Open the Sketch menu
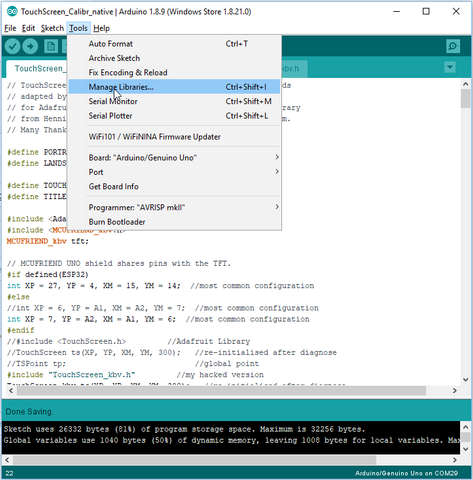Screen dimensions: 473x480 pos(52,28)
